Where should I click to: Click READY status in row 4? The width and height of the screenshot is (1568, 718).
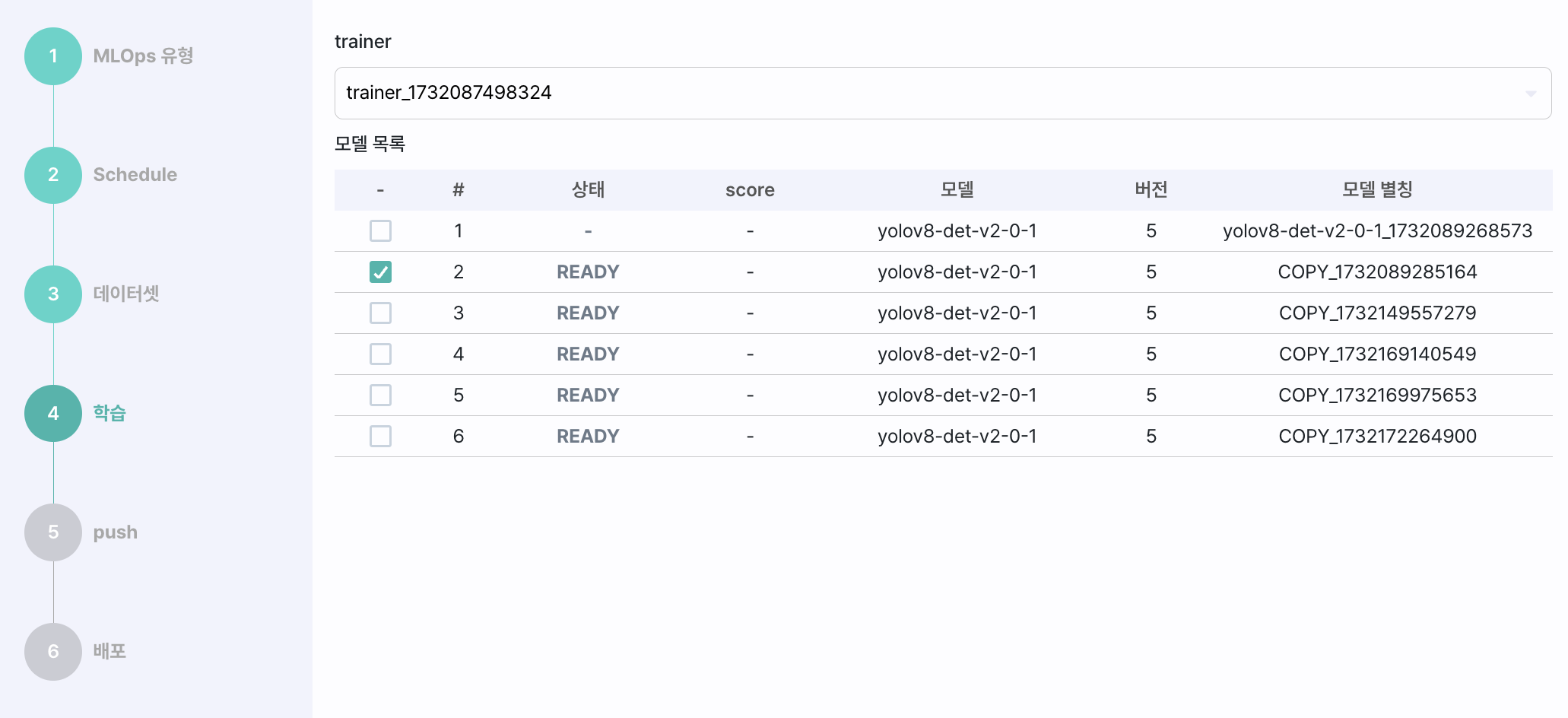[x=588, y=354]
